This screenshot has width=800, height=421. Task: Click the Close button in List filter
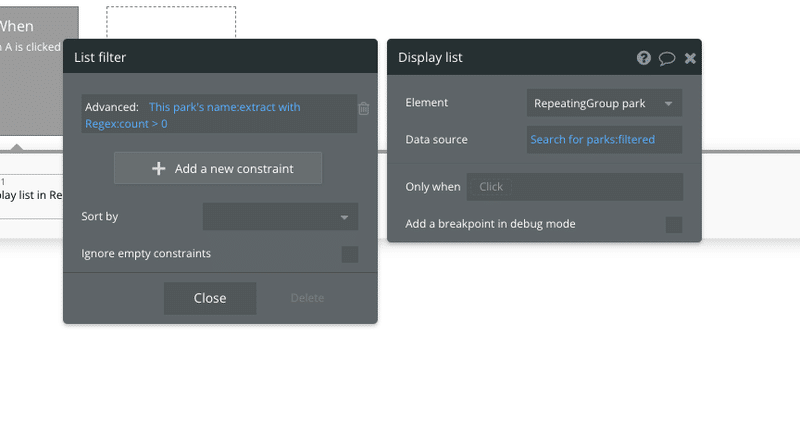210,298
